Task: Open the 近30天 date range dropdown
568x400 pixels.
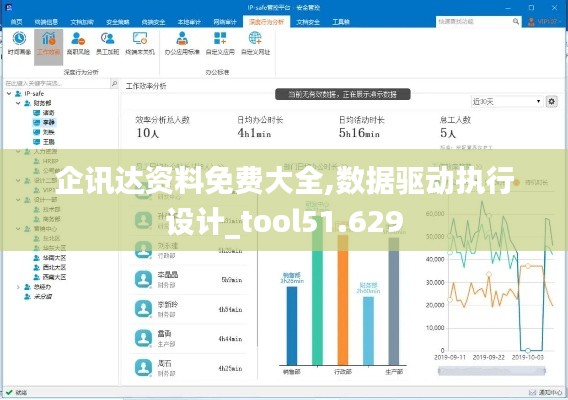Action: point(506,101)
